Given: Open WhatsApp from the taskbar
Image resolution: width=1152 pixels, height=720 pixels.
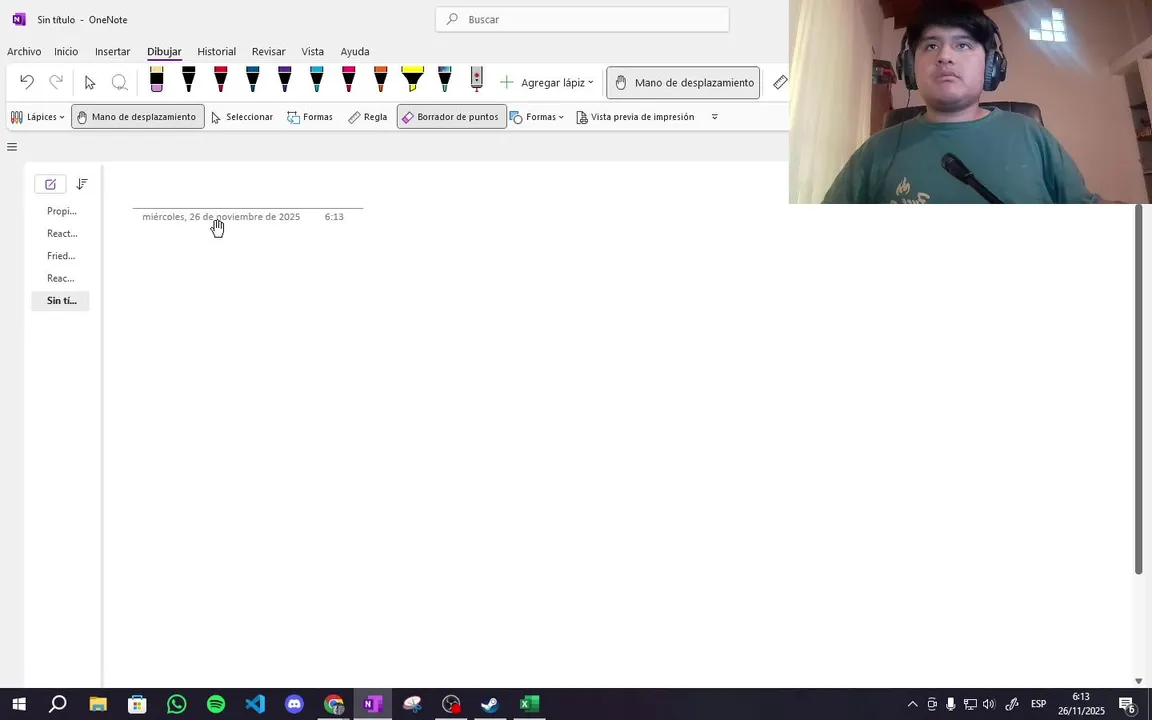Looking at the screenshot, I should [x=176, y=704].
